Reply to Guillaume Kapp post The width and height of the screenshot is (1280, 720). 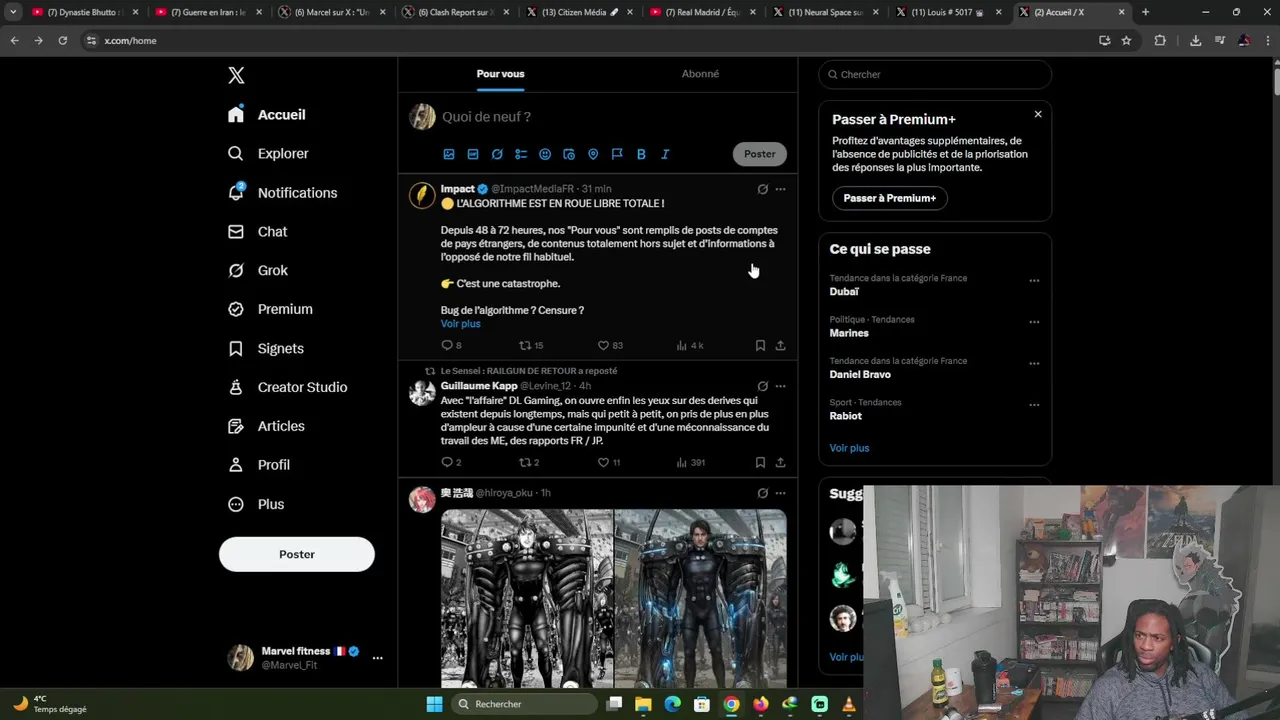coord(451,462)
